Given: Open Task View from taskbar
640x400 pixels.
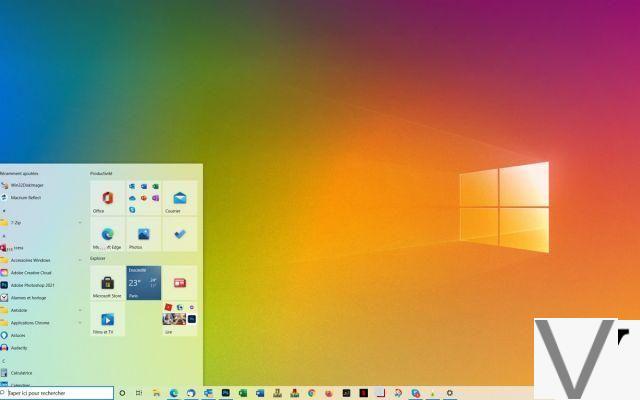Looking at the screenshot, I should pos(139,393).
